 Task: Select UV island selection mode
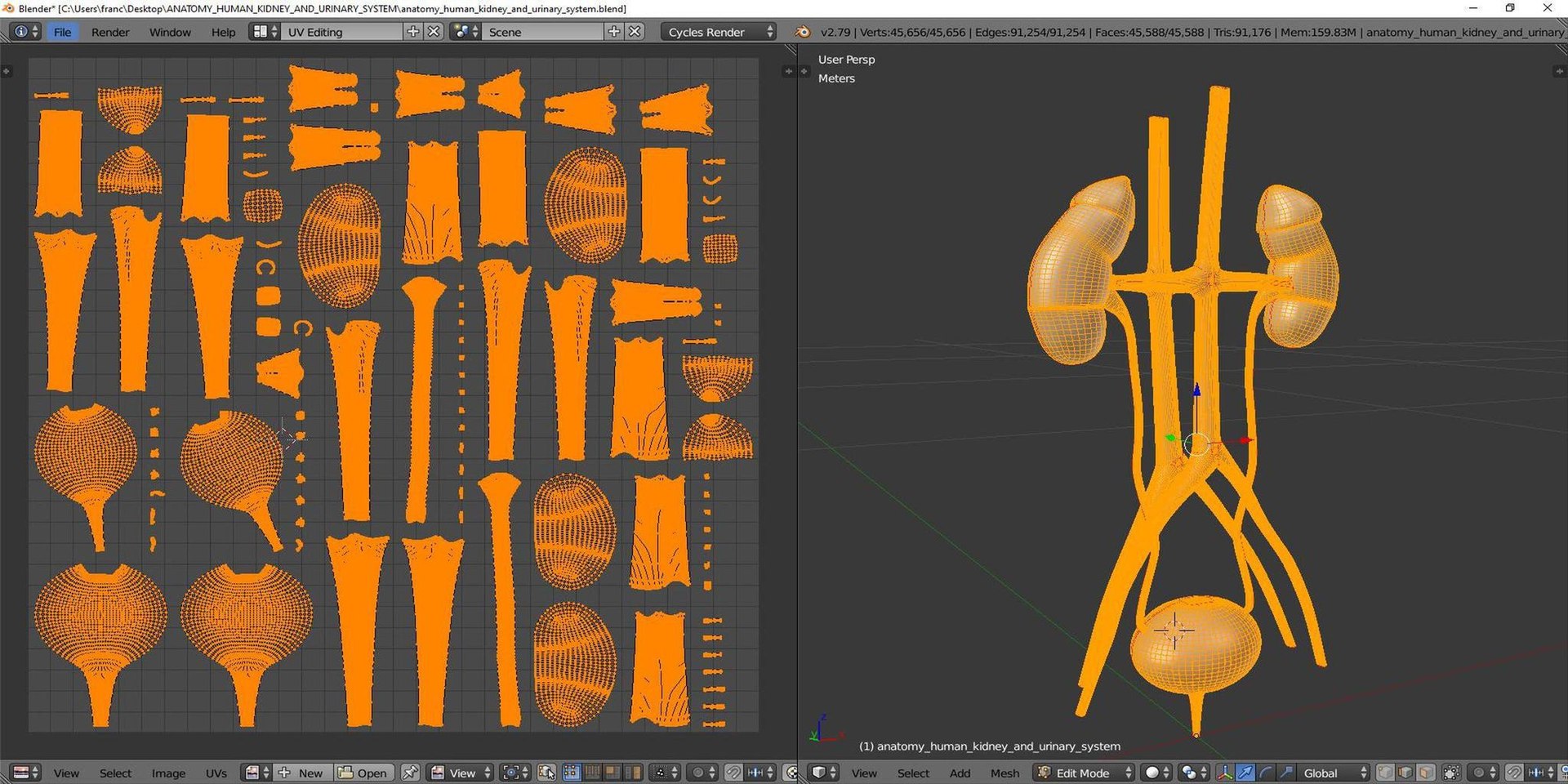(632, 773)
